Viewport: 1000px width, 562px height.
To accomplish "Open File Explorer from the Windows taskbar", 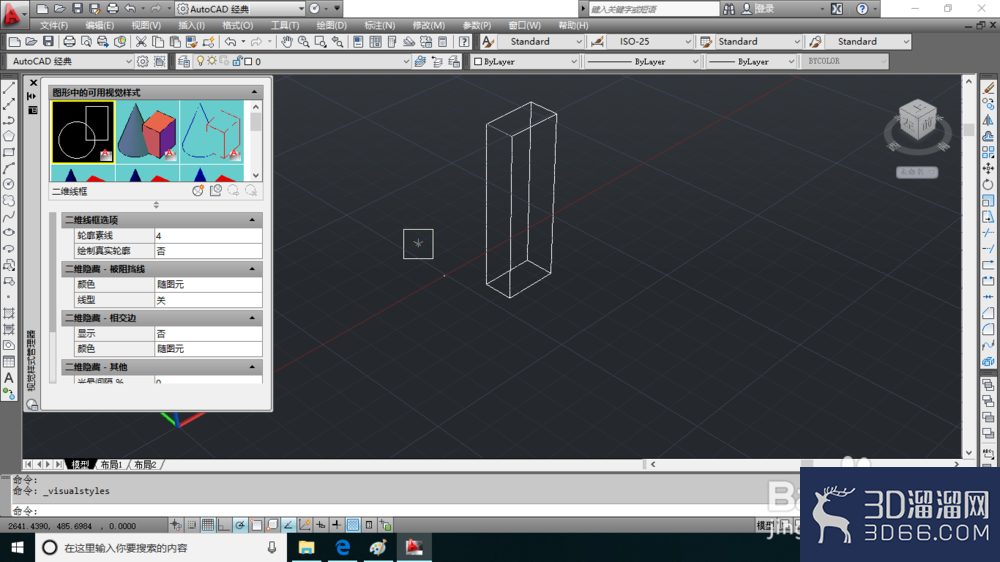I will coord(307,547).
